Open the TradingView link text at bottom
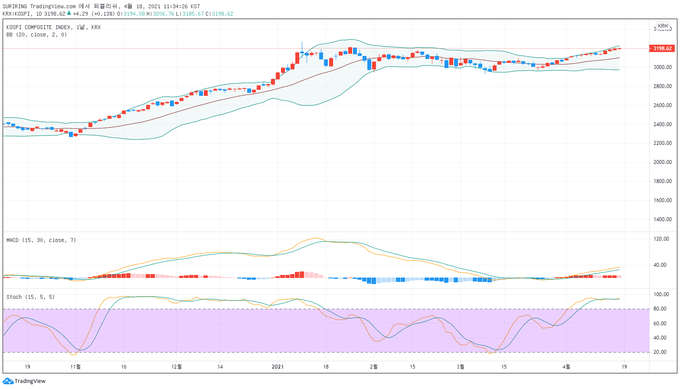This screenshot has height=389, width=680. 30,381
